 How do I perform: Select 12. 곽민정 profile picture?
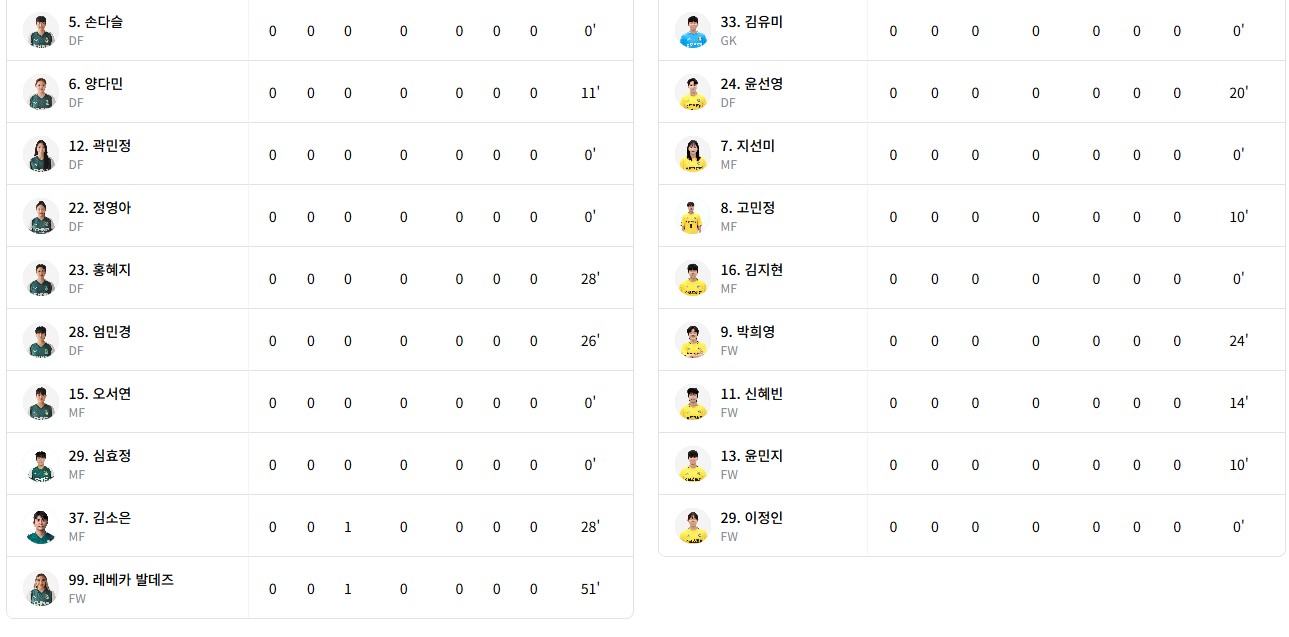point(40,154)
